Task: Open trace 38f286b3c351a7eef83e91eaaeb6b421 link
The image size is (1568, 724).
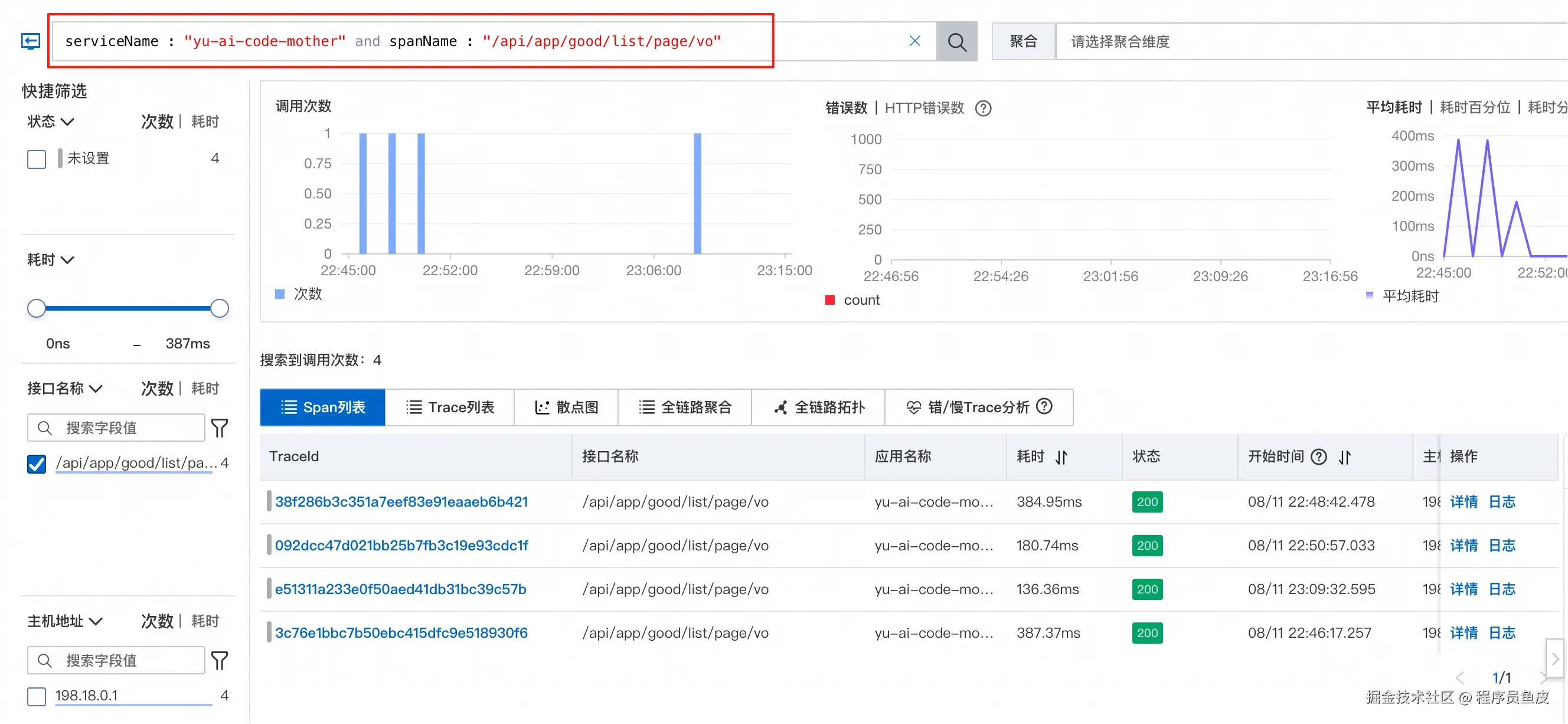Action: point(401,502)
